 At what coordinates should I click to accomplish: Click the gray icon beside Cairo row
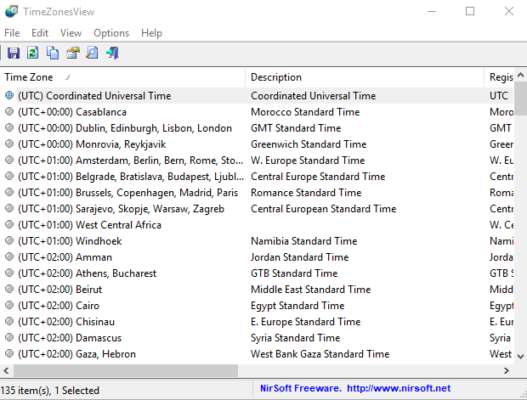click(9, 305)
